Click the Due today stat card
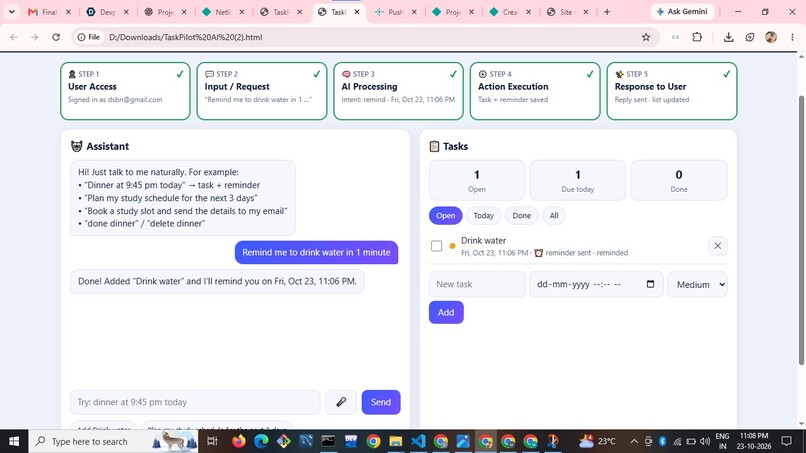 coord(578,180)
